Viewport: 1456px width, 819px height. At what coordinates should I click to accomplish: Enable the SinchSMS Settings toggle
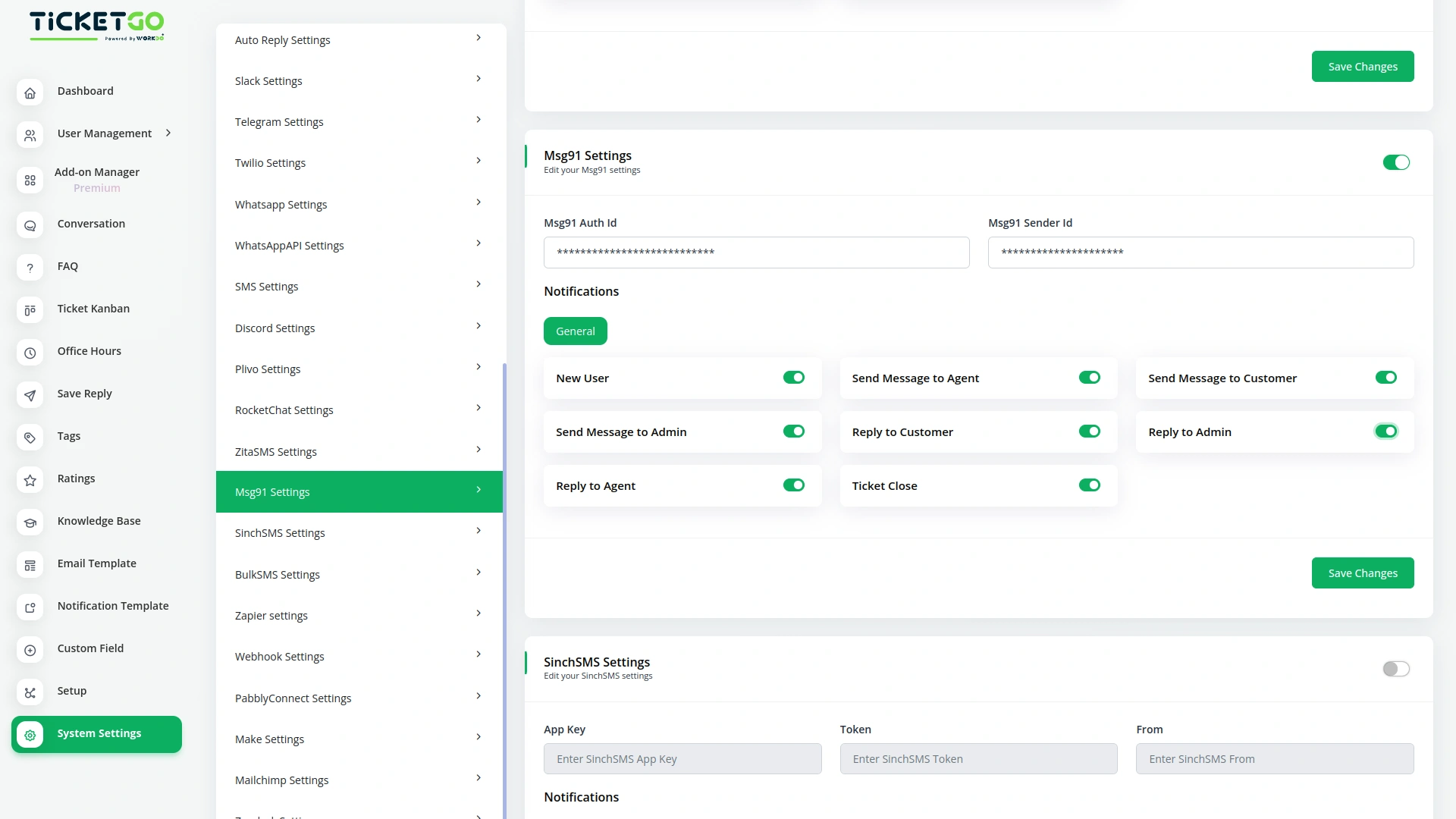(1395, 669)
